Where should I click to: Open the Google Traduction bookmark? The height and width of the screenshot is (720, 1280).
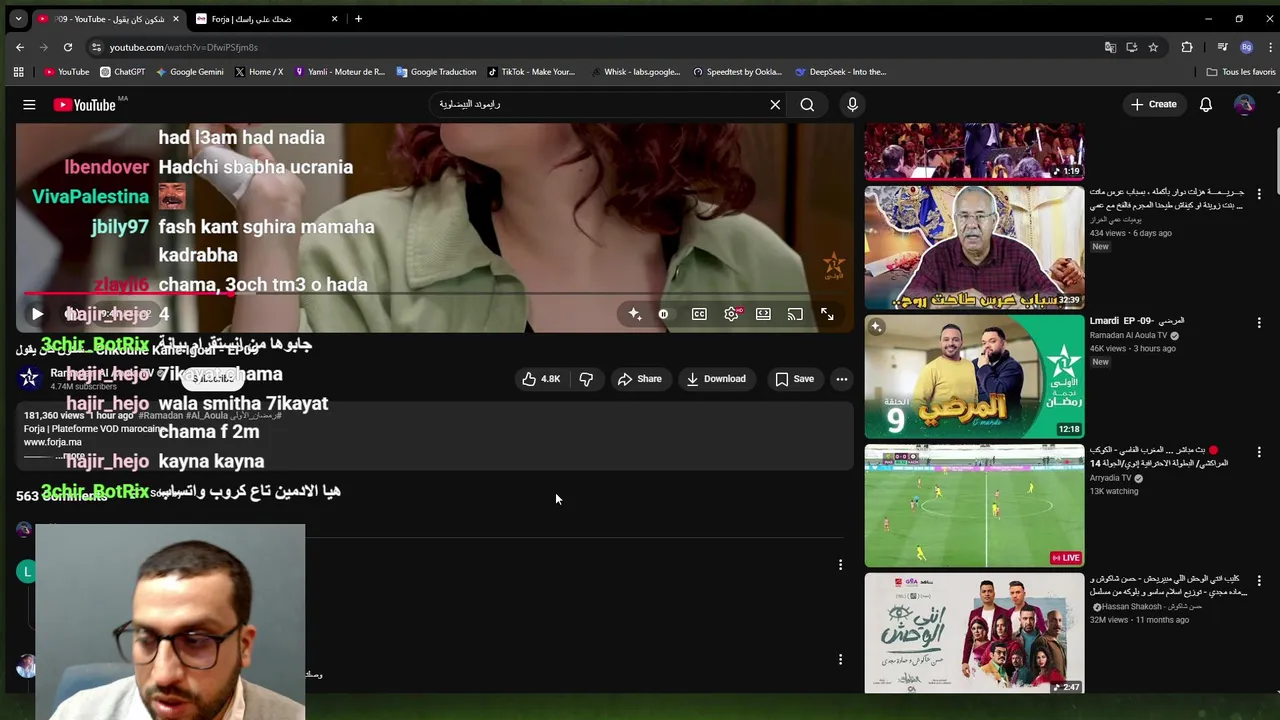(436, 72)
